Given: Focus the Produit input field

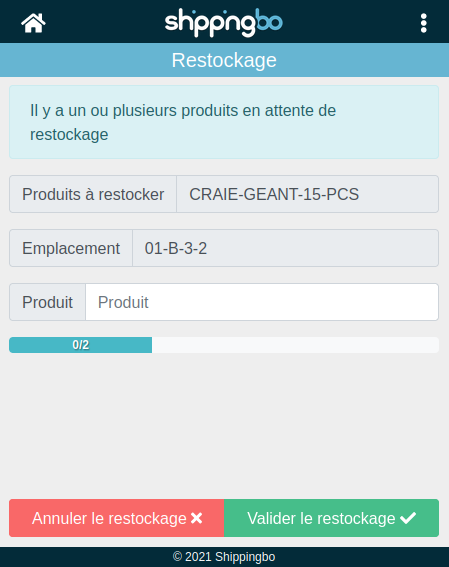Looking at the screenshot, I should click(x=262, y=302).
